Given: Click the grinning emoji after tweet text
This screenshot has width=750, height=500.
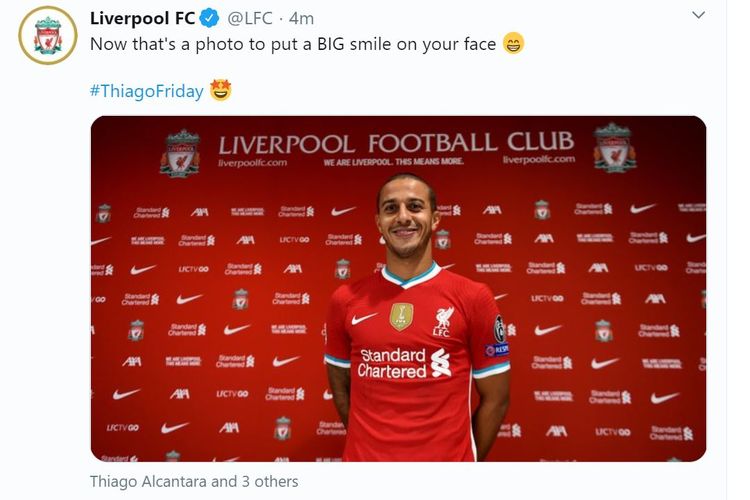Looking at the screenshot, I should 513,44.
